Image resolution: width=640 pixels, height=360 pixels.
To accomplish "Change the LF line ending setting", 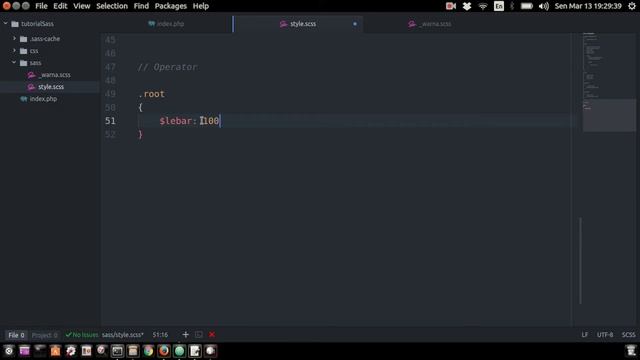I will click(584, 335).
